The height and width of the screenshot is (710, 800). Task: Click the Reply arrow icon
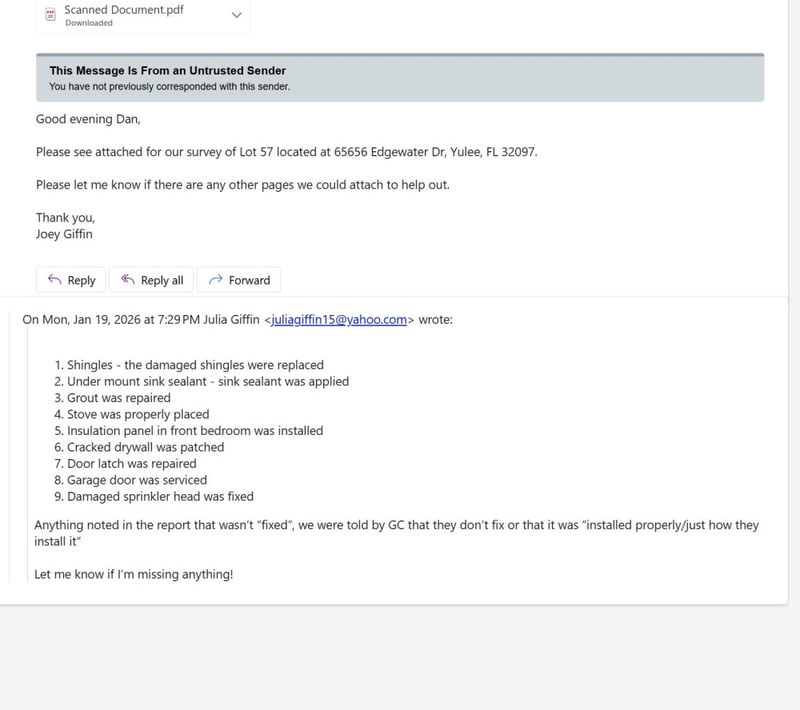[x=54, y=280]
